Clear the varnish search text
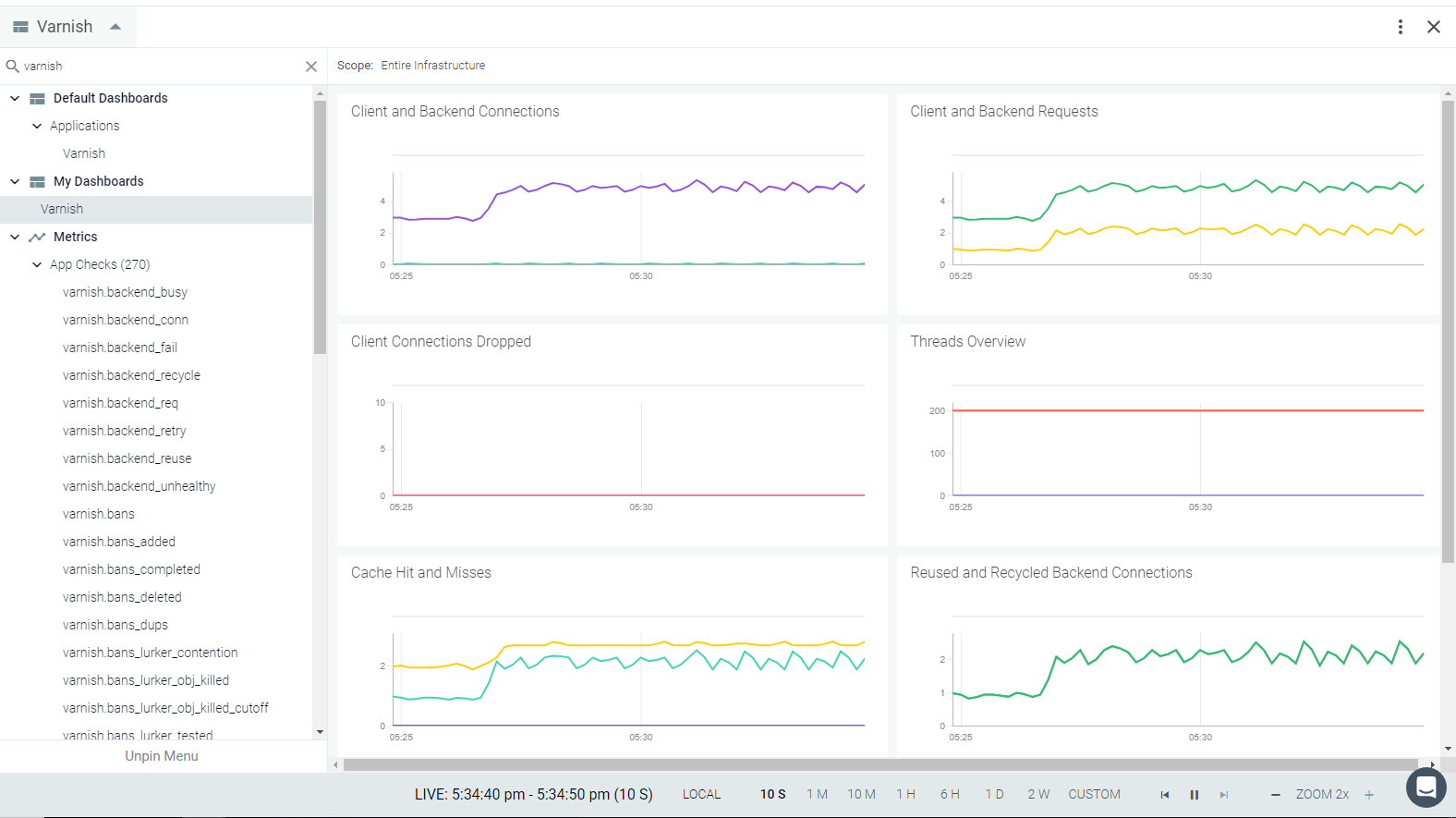 (x=311, y=67)
